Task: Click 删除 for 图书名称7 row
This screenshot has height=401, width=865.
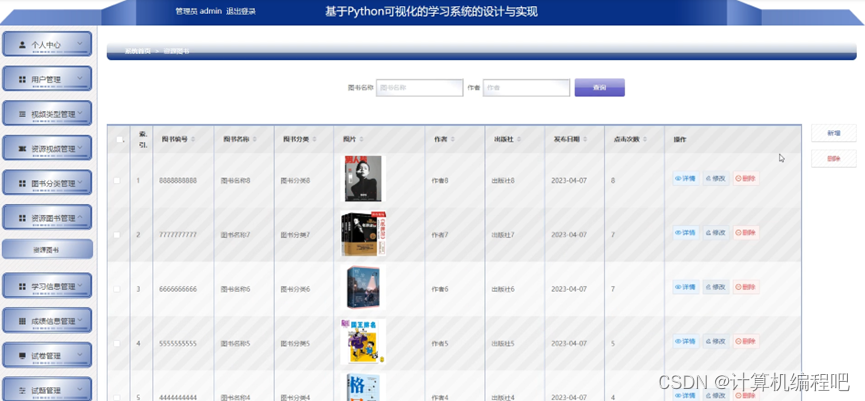Action: [746, 233]
